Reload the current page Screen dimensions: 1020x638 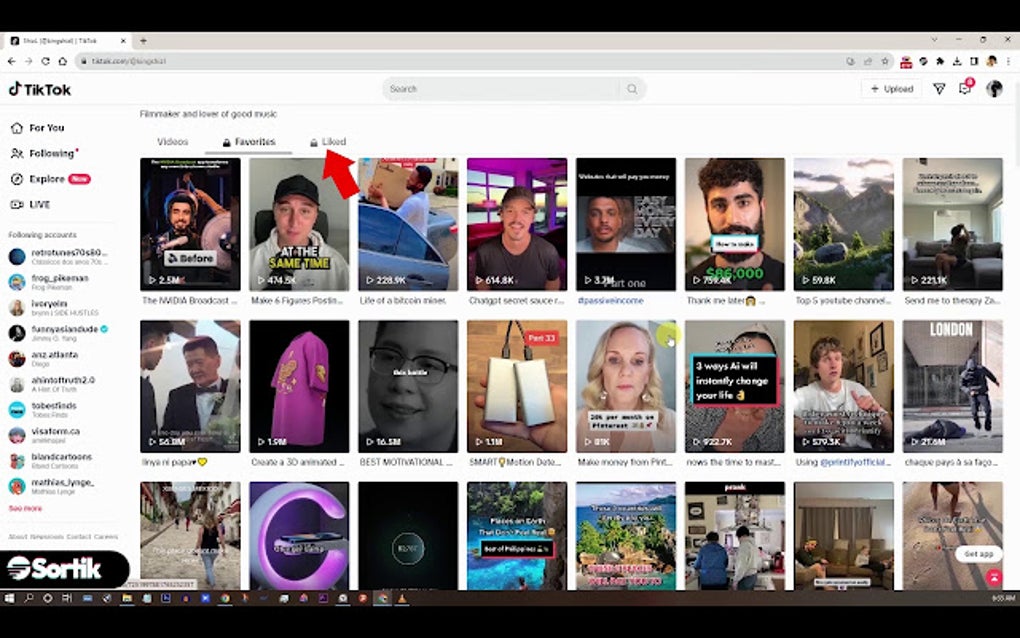coord(46,61)
